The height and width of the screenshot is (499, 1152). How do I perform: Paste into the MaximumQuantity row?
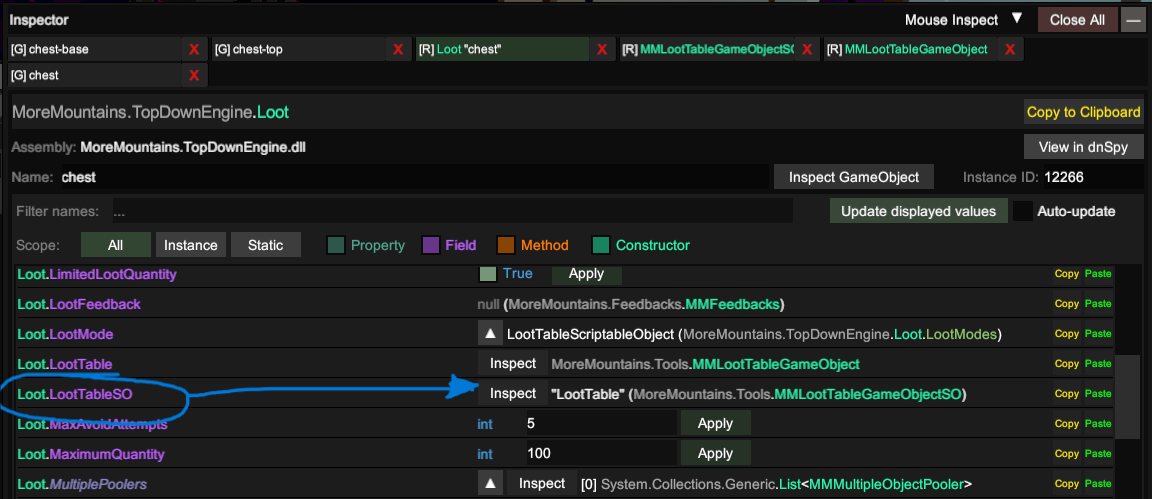point(1098,453)
